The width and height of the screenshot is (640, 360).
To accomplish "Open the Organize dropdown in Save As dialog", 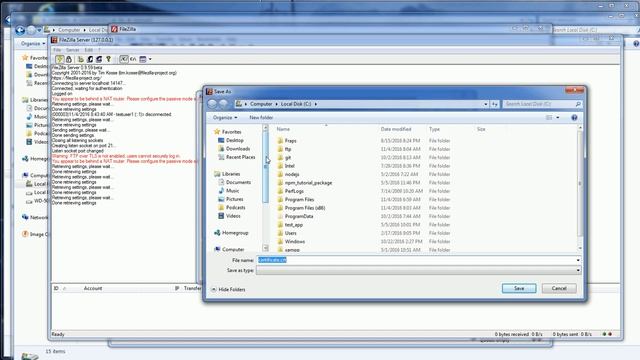I will click(225, 118).
